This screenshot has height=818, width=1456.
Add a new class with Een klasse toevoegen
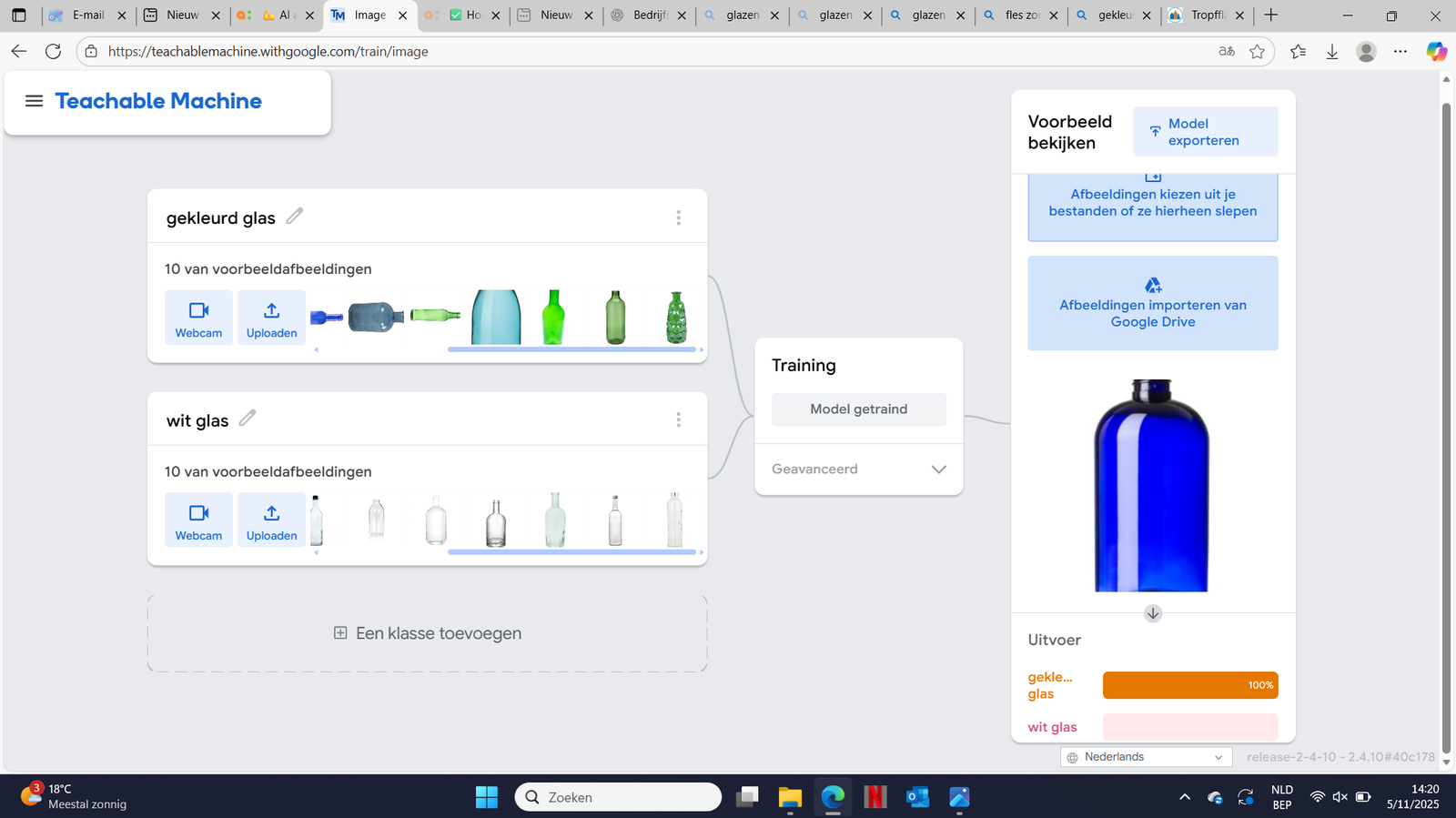(x=428, y=633)
